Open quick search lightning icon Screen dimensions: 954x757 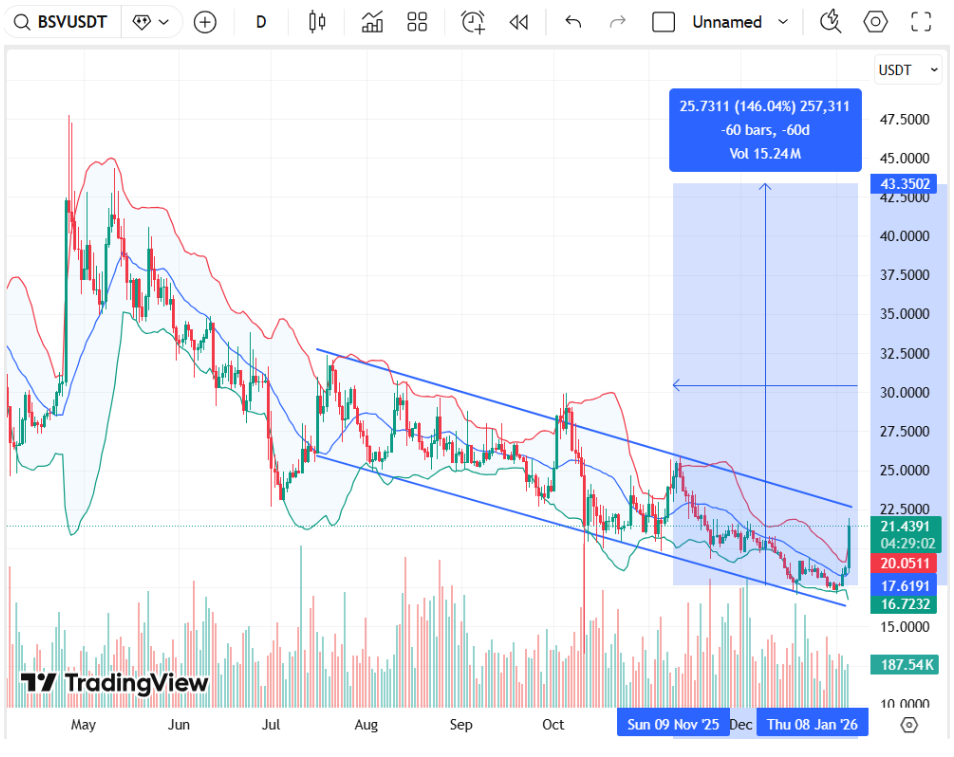(x=830, y=22)
